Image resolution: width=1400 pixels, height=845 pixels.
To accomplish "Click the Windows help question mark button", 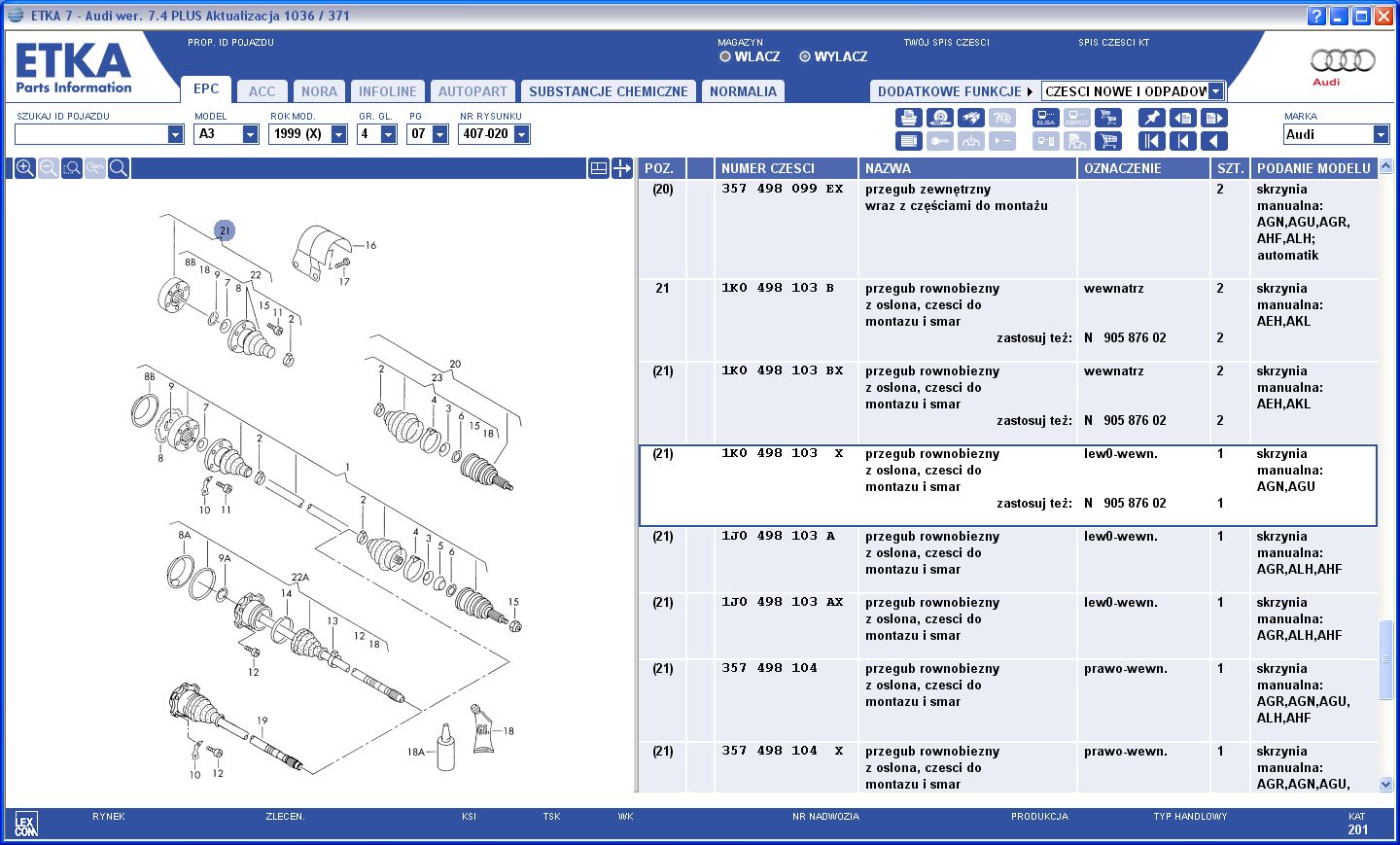I will coord(1316,16).
